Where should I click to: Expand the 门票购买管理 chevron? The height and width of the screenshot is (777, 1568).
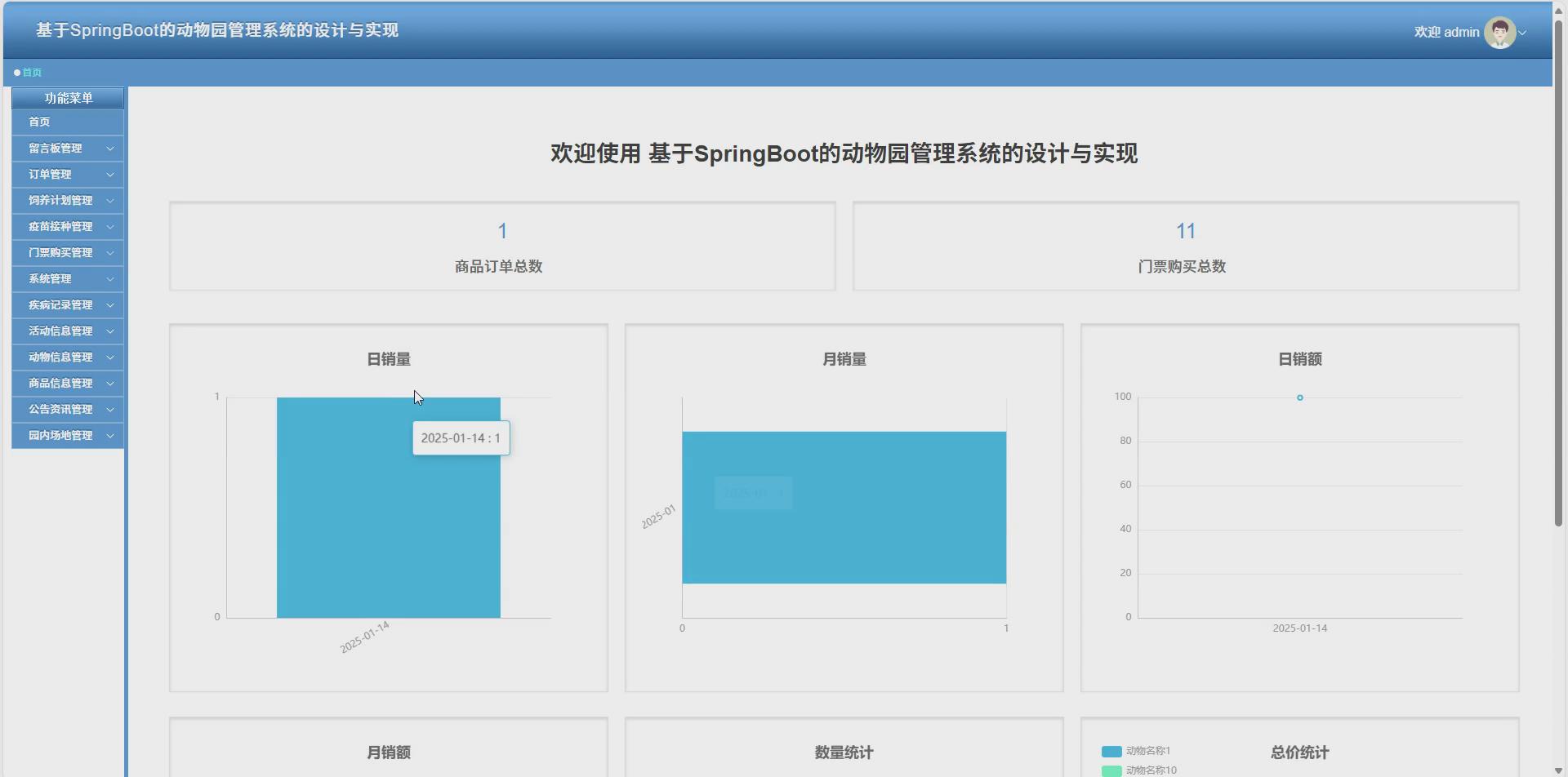click(110, 253)
